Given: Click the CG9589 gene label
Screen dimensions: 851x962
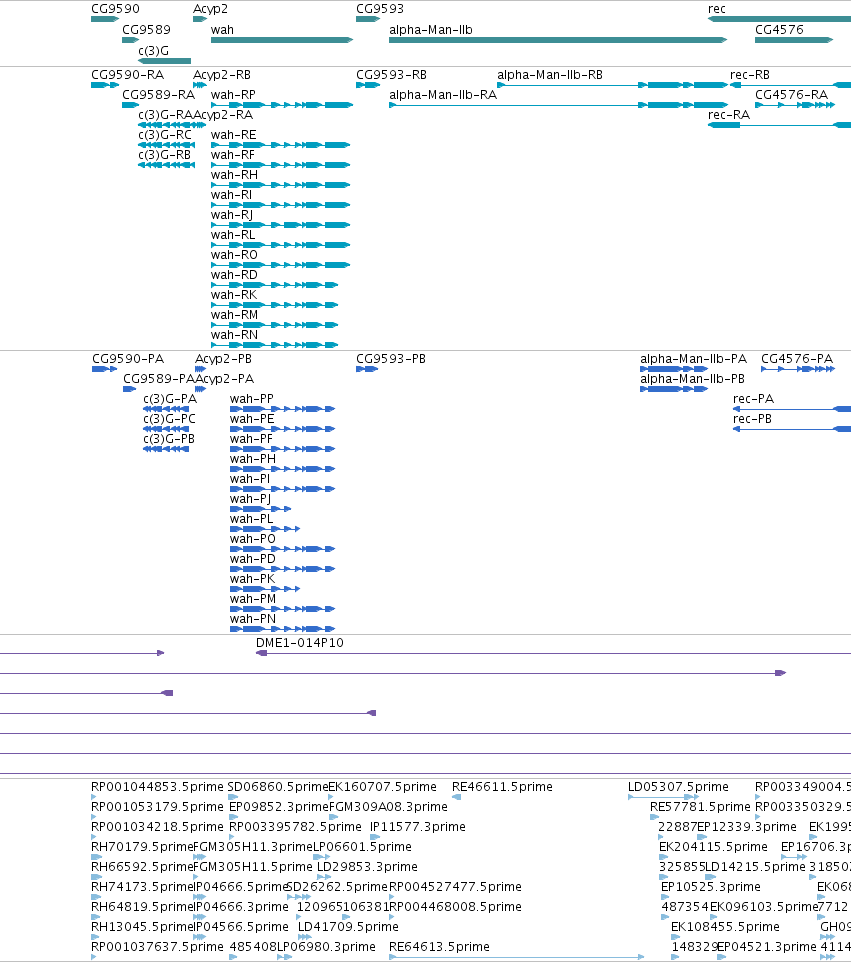Looking at the screenshot, I should click(146, 29).
